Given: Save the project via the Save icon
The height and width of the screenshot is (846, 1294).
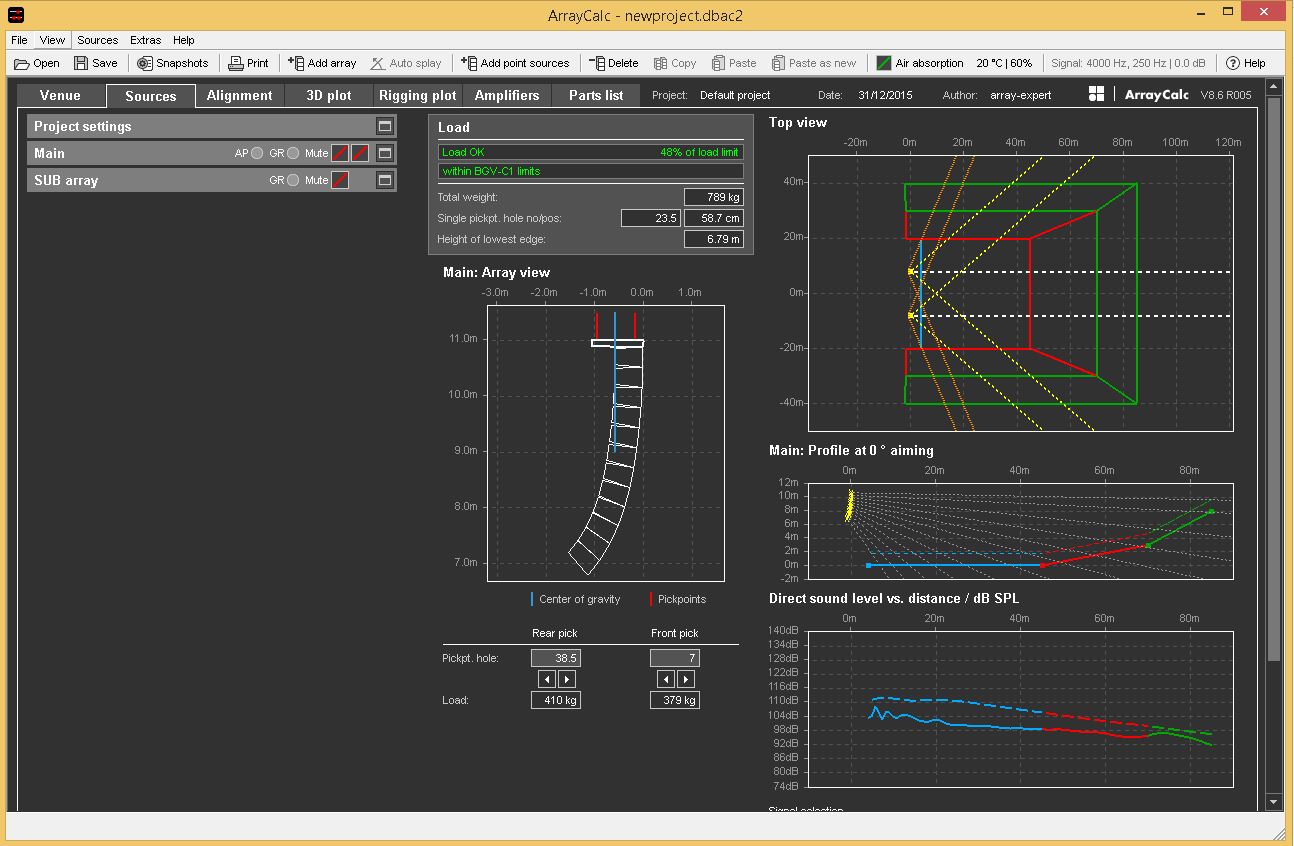Looking at the screenshot, I should click(96, 62).
